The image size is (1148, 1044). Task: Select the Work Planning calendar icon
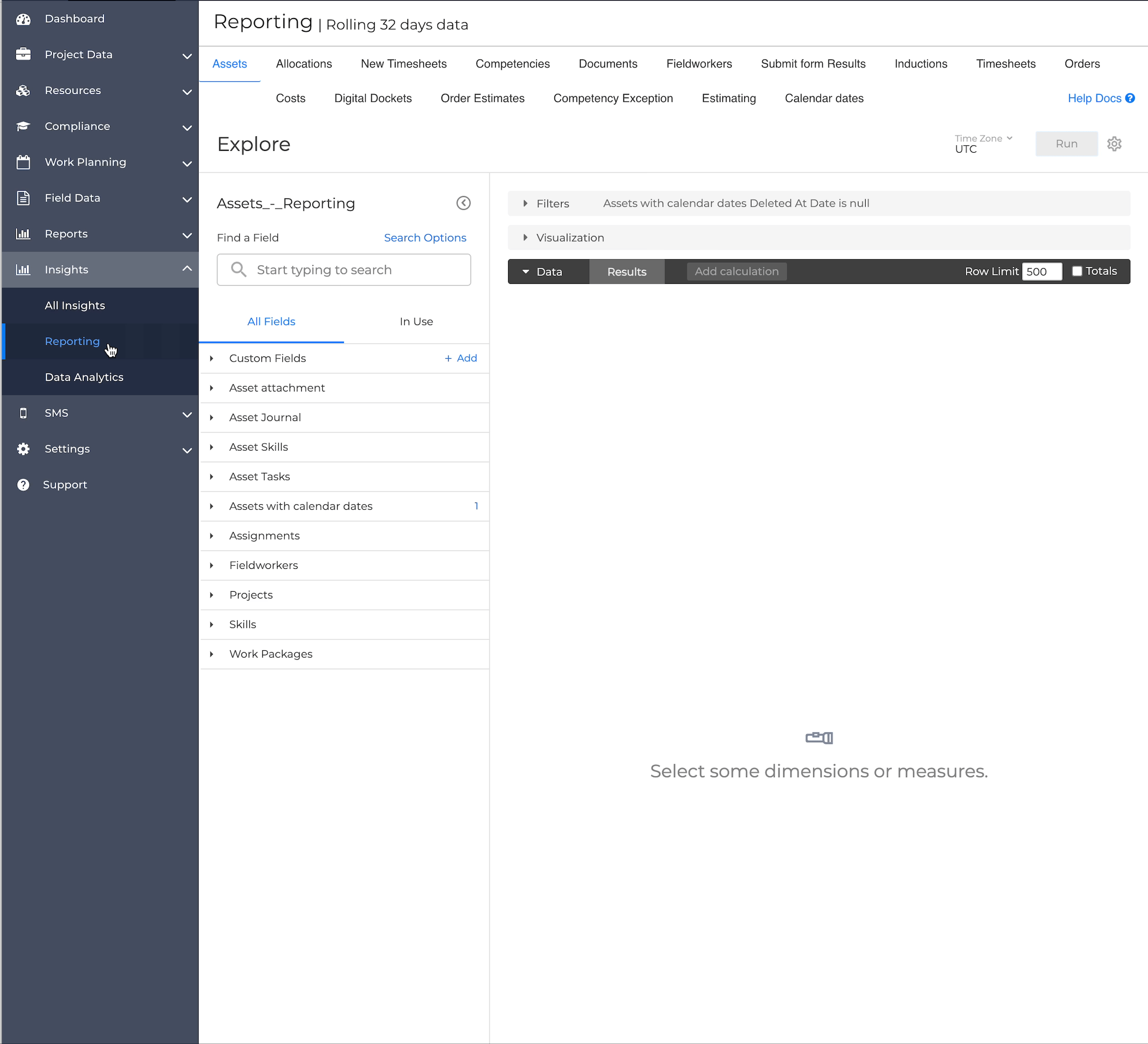pos(24,162)
